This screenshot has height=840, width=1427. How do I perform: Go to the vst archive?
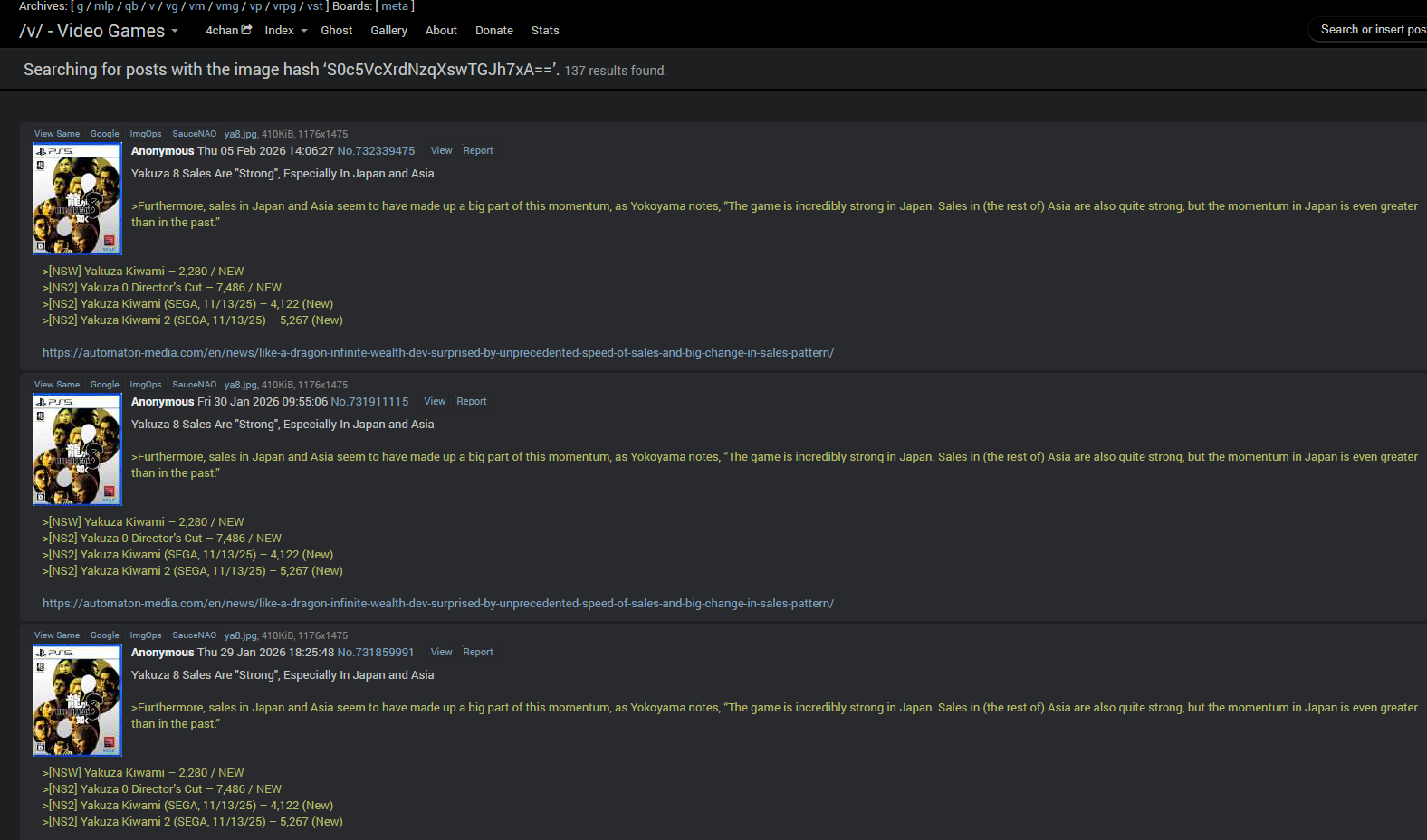tap(314, 6)
